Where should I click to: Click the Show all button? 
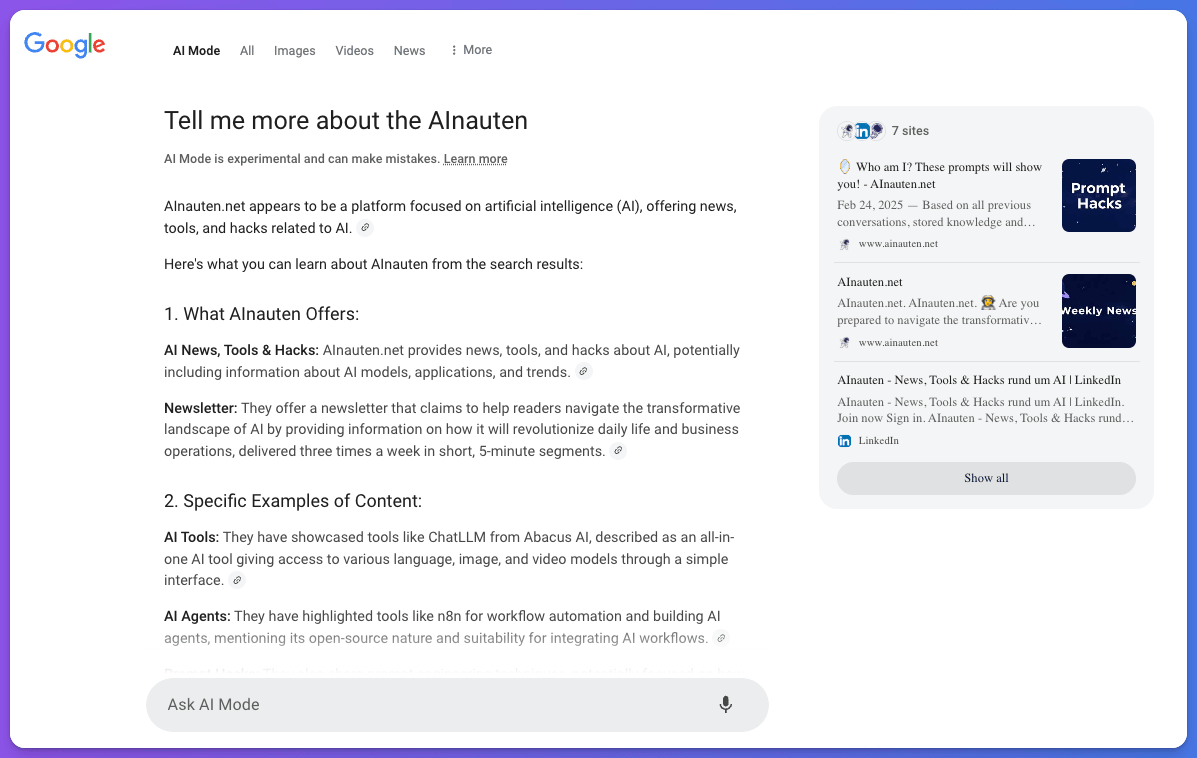coord(986,479)
